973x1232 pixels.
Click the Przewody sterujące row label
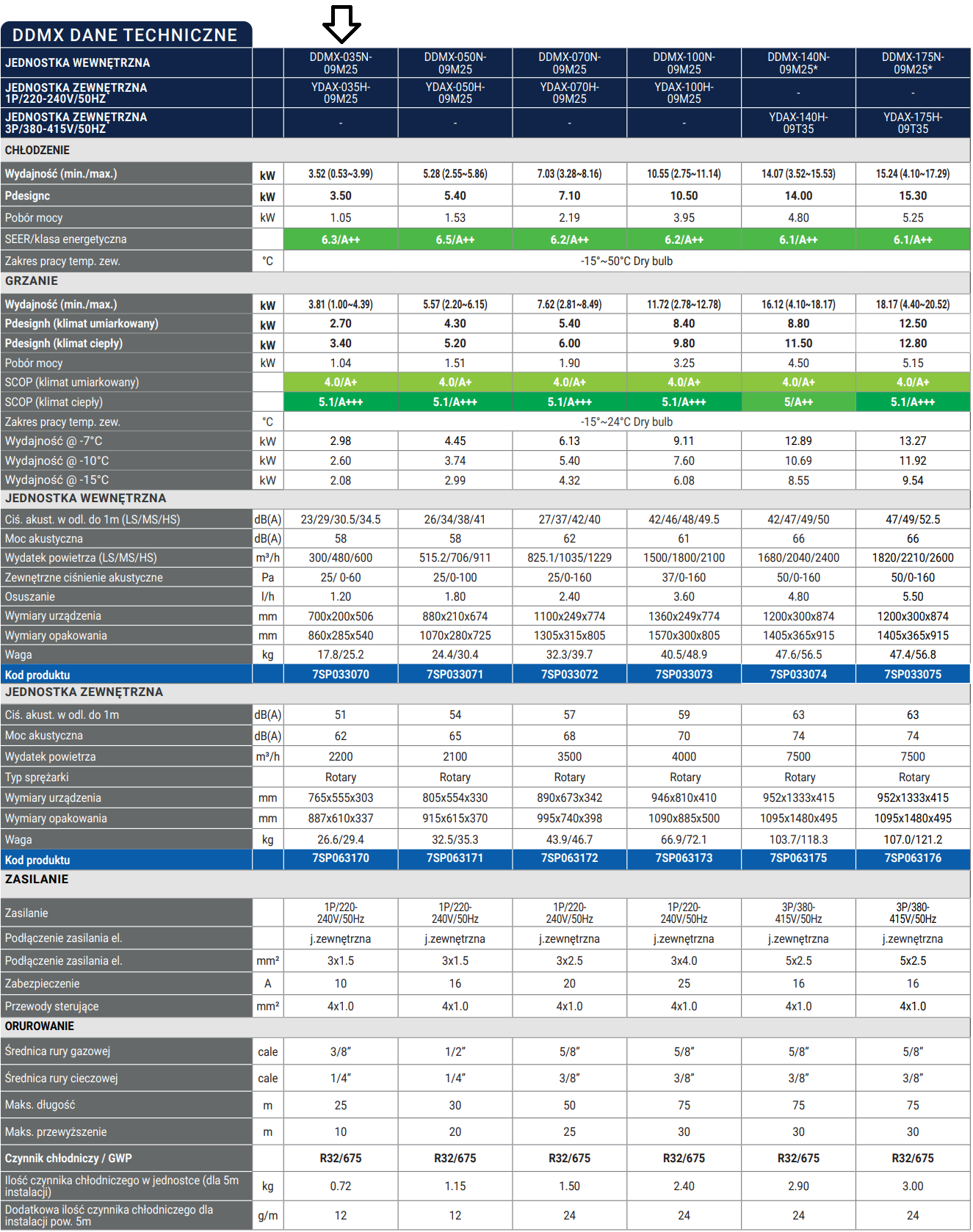52,1007
